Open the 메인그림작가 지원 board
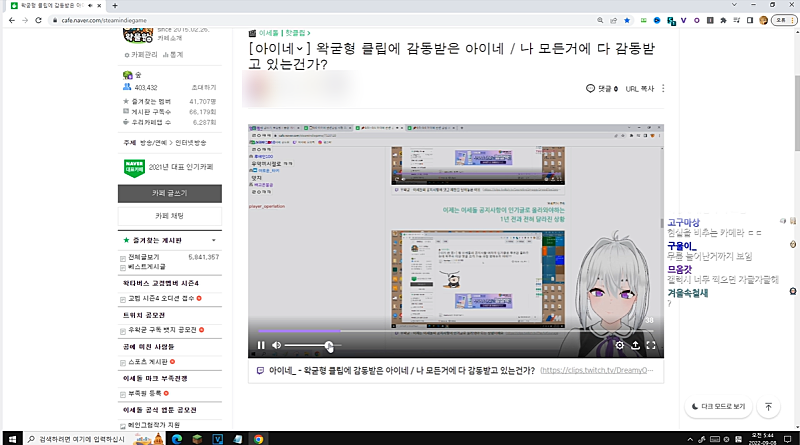 154,425
